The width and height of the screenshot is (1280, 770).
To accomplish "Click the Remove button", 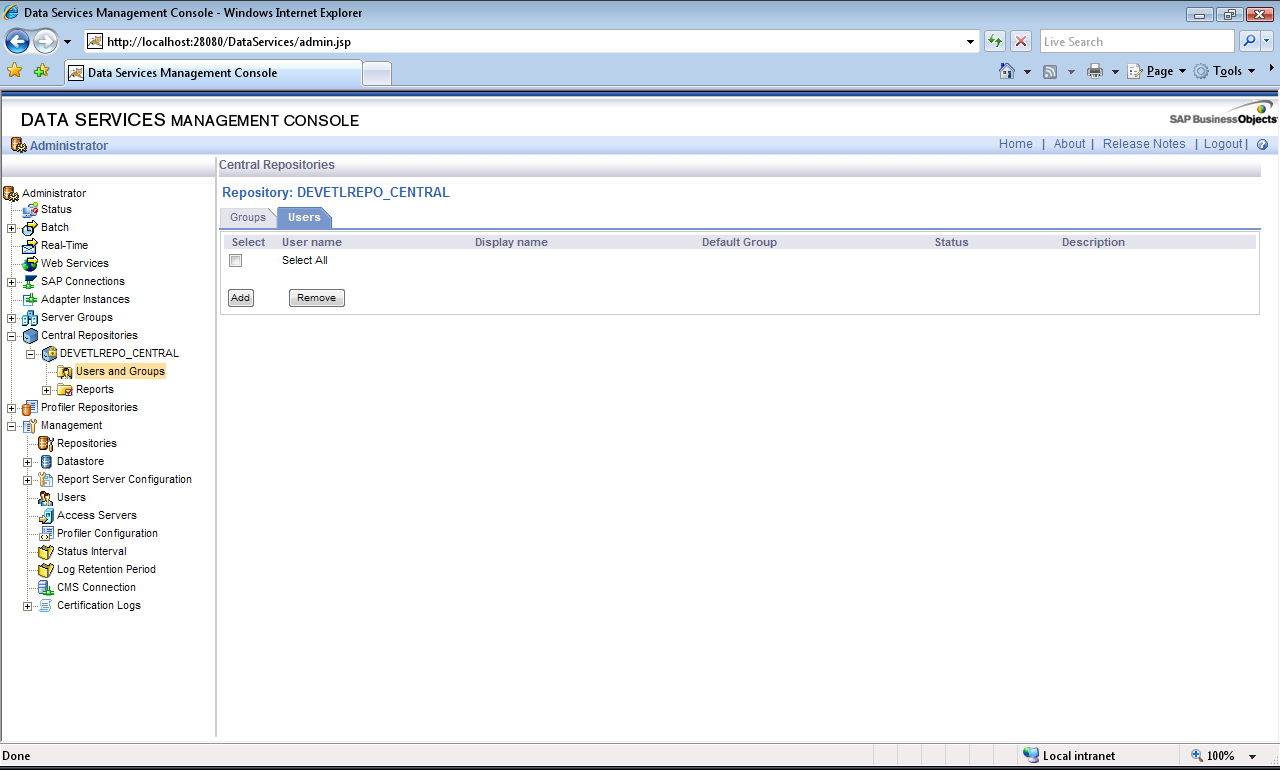I will tap(317, 298).
